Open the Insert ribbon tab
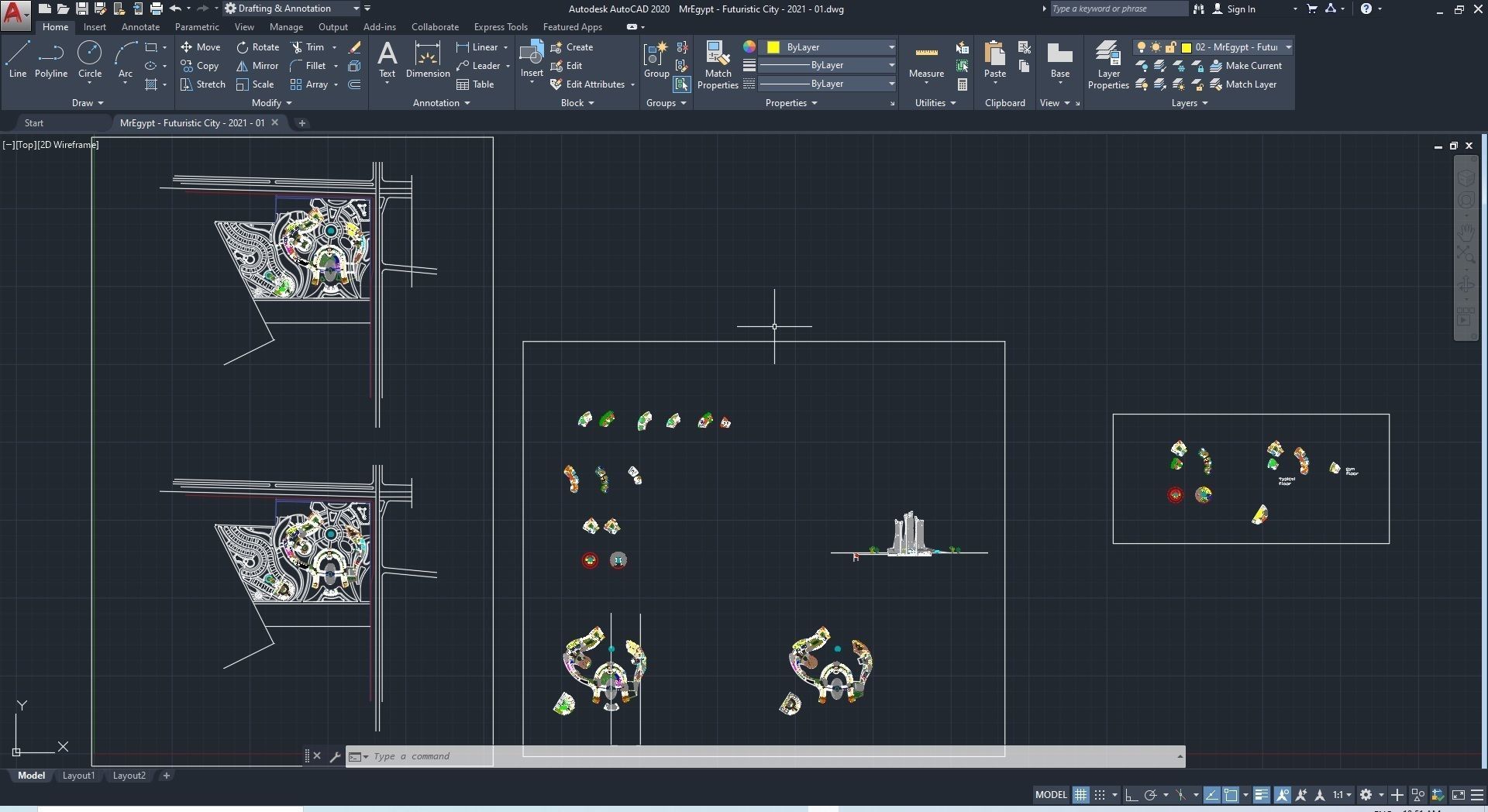The image size is (1488, 812). click(95, 27)
